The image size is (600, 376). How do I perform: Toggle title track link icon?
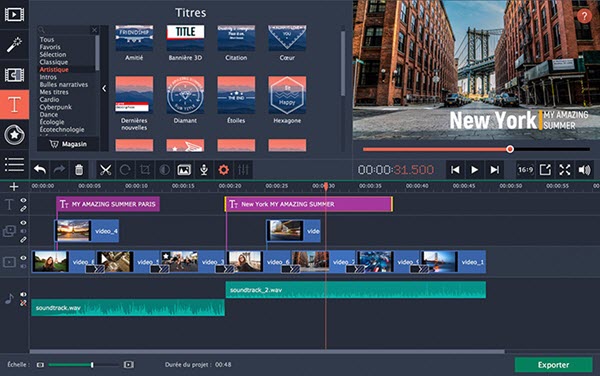pyautogui.click(x=23, y=209)
